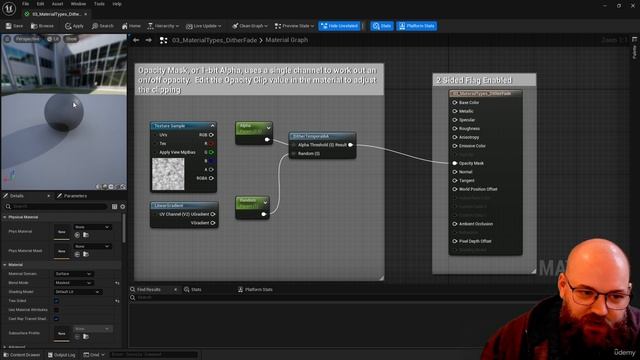
Task: Click the Emissive Color input pin
Action: point(455,146)
